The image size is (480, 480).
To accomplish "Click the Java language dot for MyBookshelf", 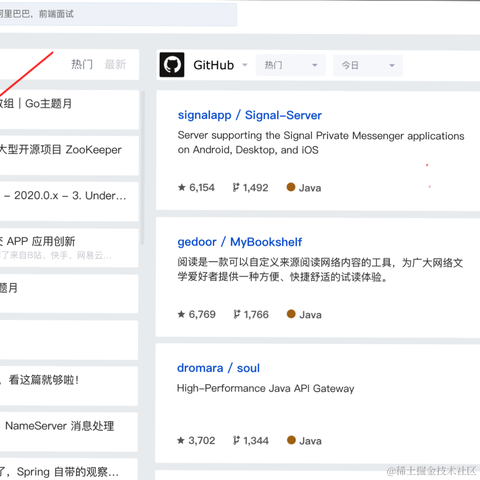I will [291, 314].
